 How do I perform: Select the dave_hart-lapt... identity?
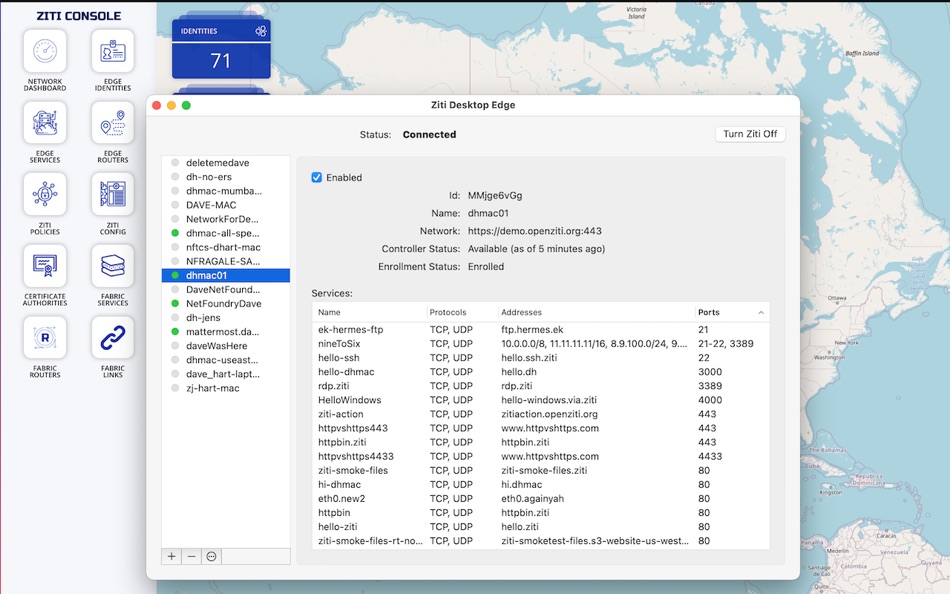(x=226, y=374)
